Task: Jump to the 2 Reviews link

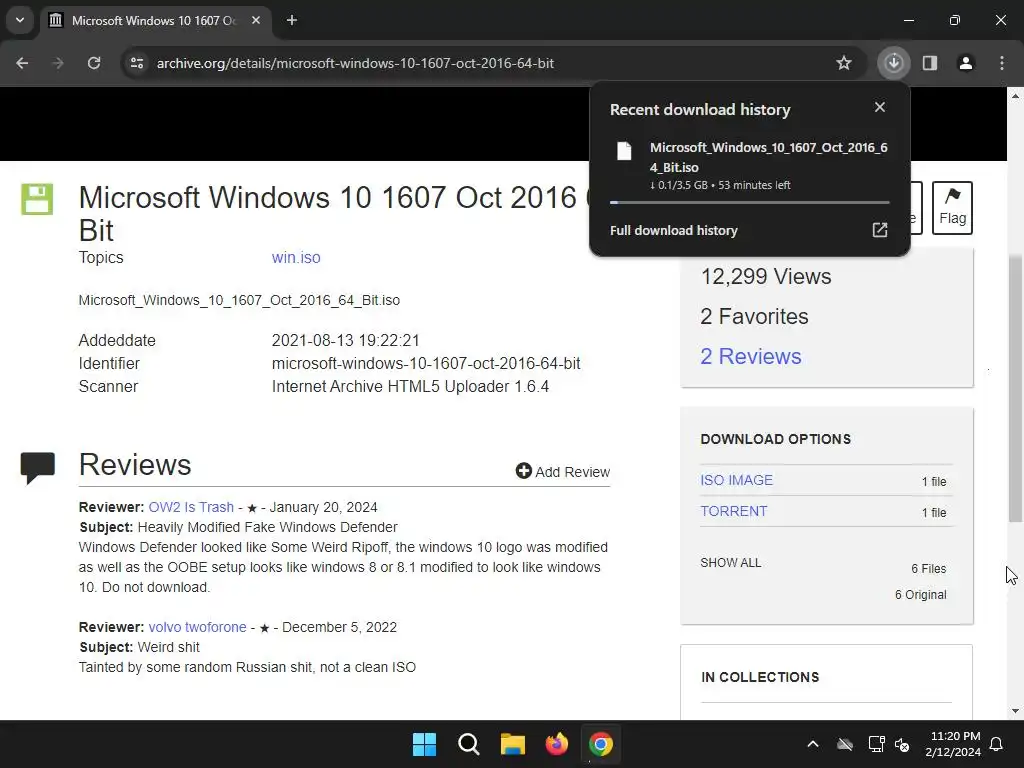Action: (750, 357)
